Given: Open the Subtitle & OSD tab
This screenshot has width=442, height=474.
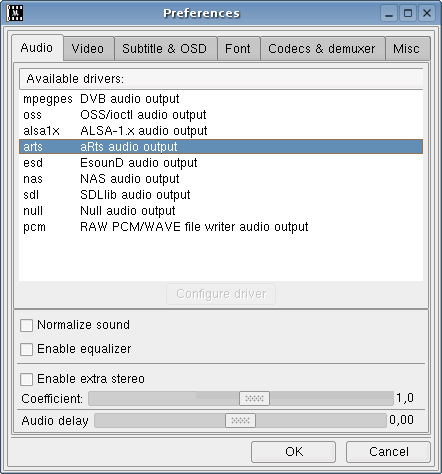Looking at the screenshot, I should (x=165, y=49).
